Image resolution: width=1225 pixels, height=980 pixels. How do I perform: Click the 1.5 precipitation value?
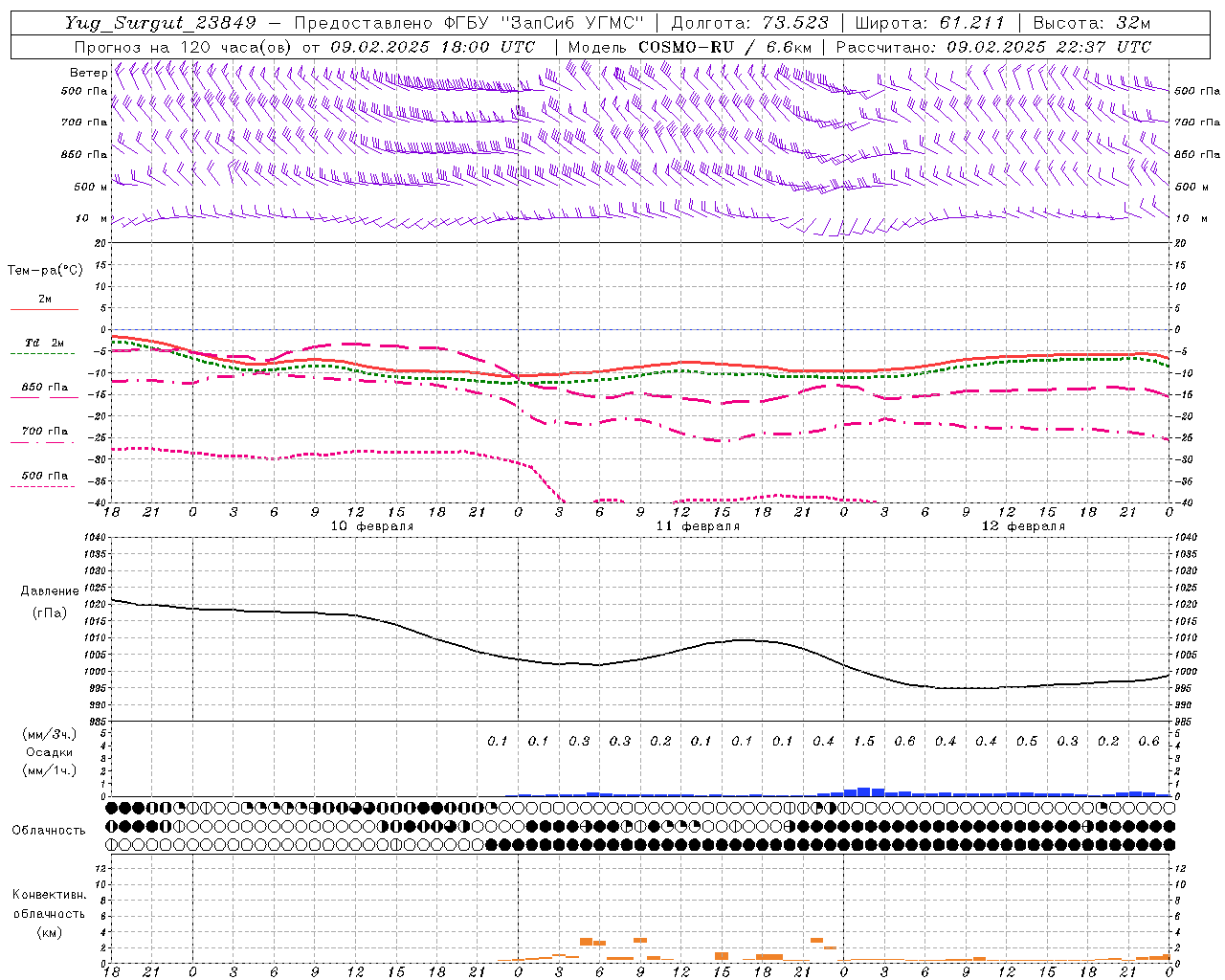point(863,742)
